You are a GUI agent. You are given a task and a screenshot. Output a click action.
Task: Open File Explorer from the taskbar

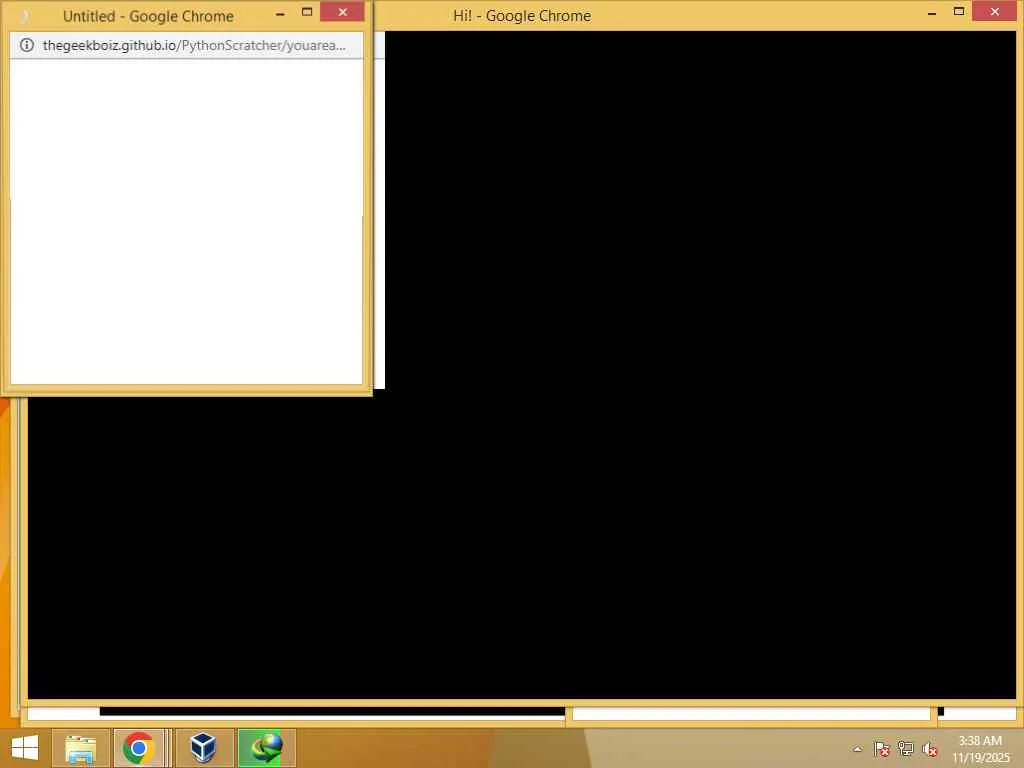(x=80, y=748)
